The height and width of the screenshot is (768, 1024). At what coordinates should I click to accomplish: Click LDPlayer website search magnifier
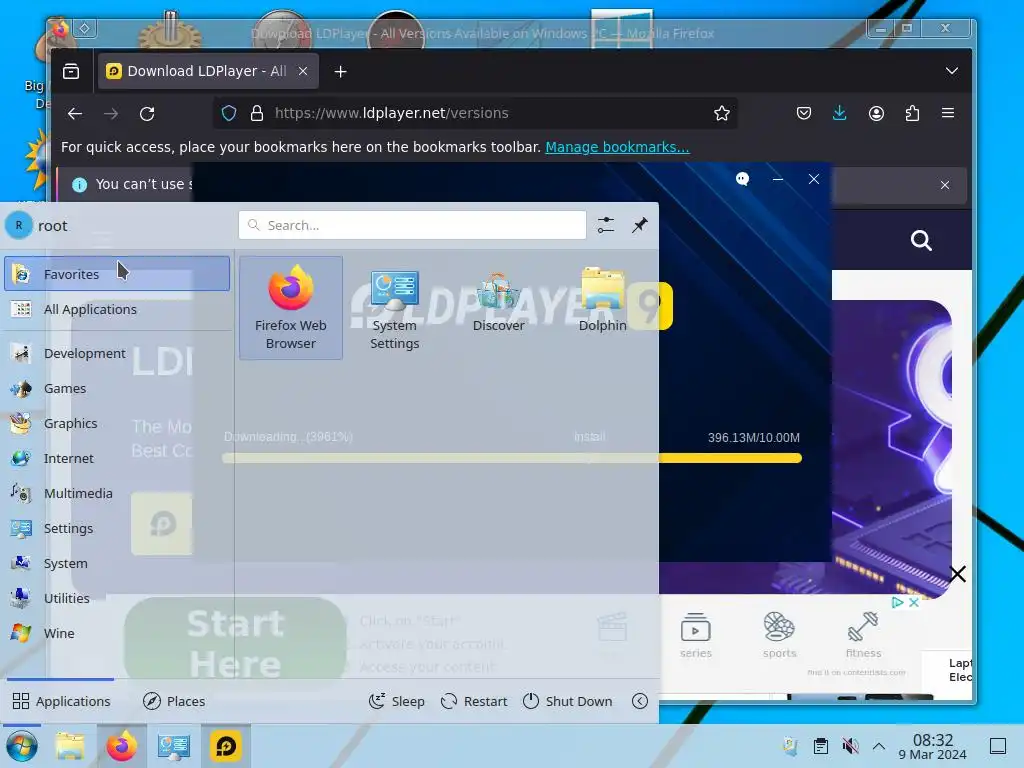(921, 240)
